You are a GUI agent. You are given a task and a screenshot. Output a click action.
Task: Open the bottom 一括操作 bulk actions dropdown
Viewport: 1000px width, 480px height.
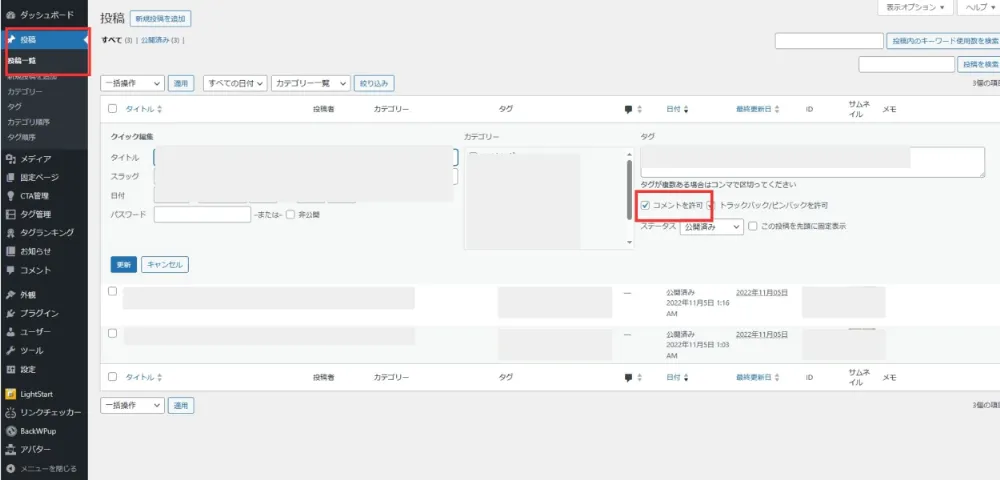click(x=133, y=405)
